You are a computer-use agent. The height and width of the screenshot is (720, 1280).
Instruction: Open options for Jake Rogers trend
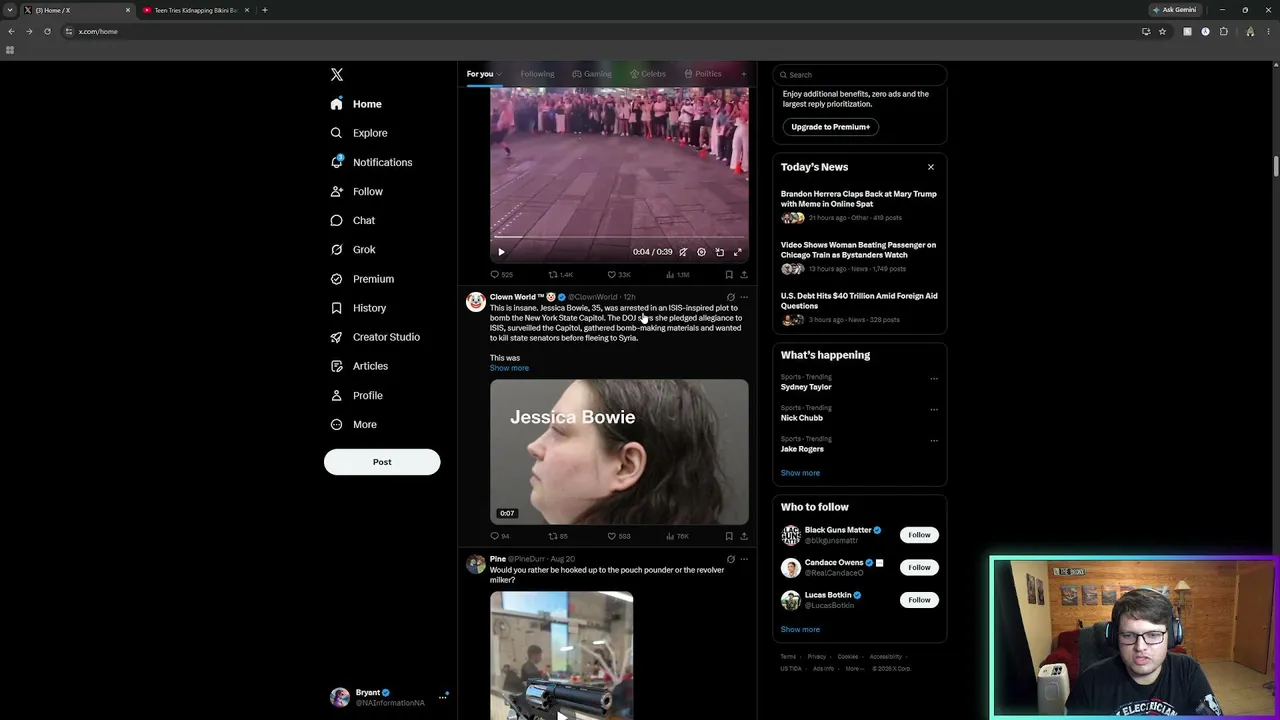934,441
